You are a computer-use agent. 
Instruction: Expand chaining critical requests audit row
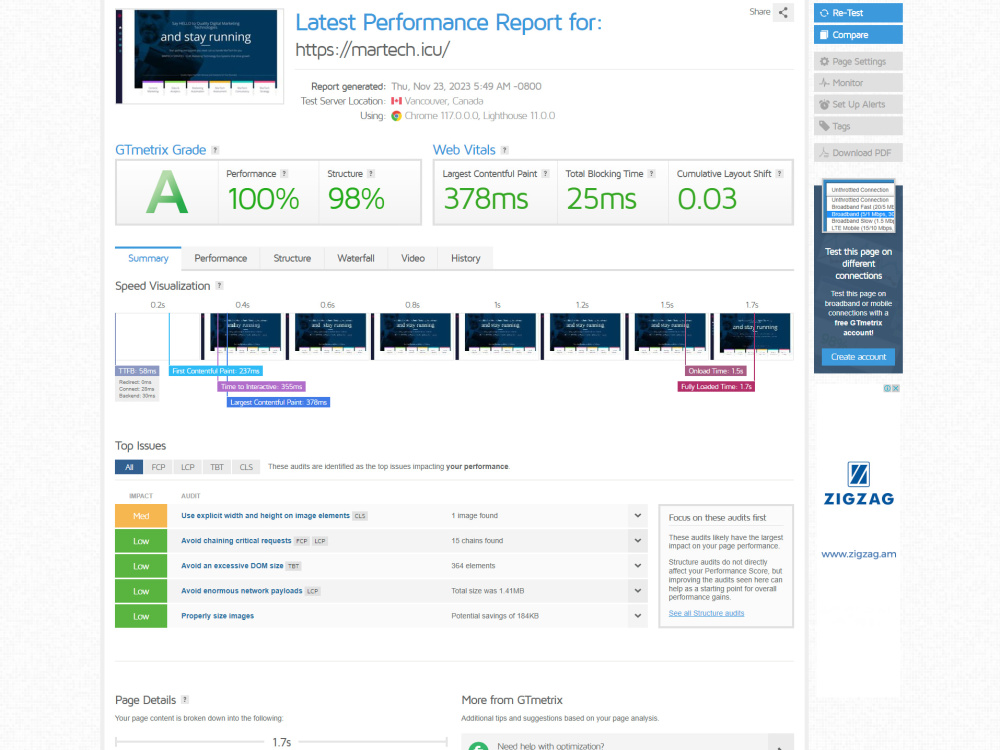click(638, 541)
